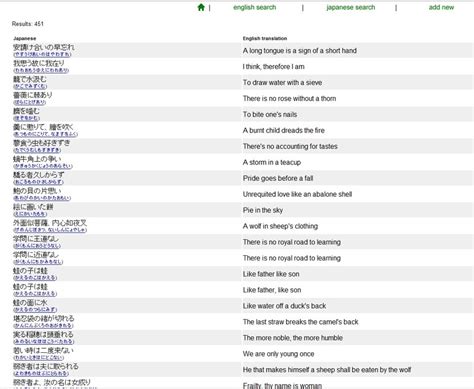Image resolution: width=474 pixels, height=389 pixels.
Task: Open the reading link for 'The more noble, the more humble'
Action: point(44,342)
